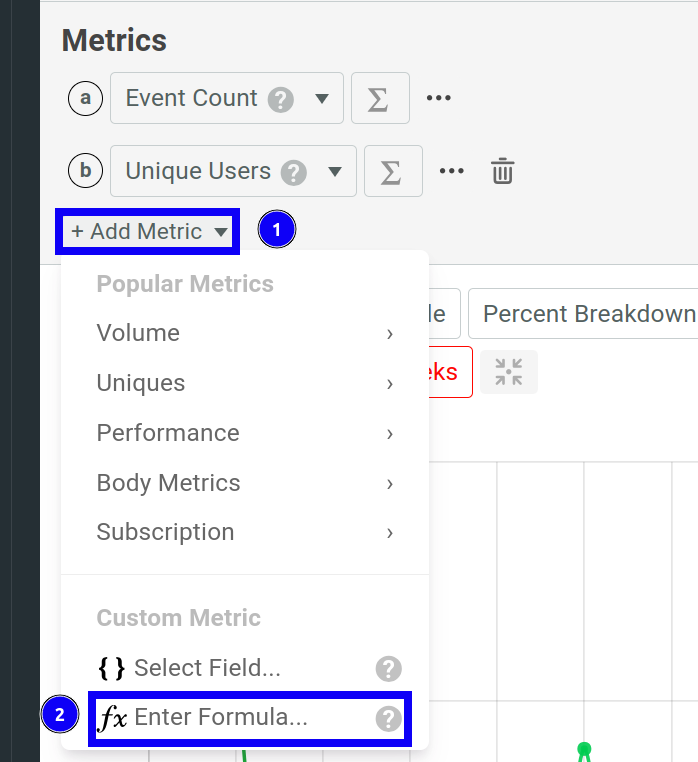Image resolution: width=698 pixels, height=762 pixels.
Task: Open the Volume submenu
Action: tap(244, 333)
